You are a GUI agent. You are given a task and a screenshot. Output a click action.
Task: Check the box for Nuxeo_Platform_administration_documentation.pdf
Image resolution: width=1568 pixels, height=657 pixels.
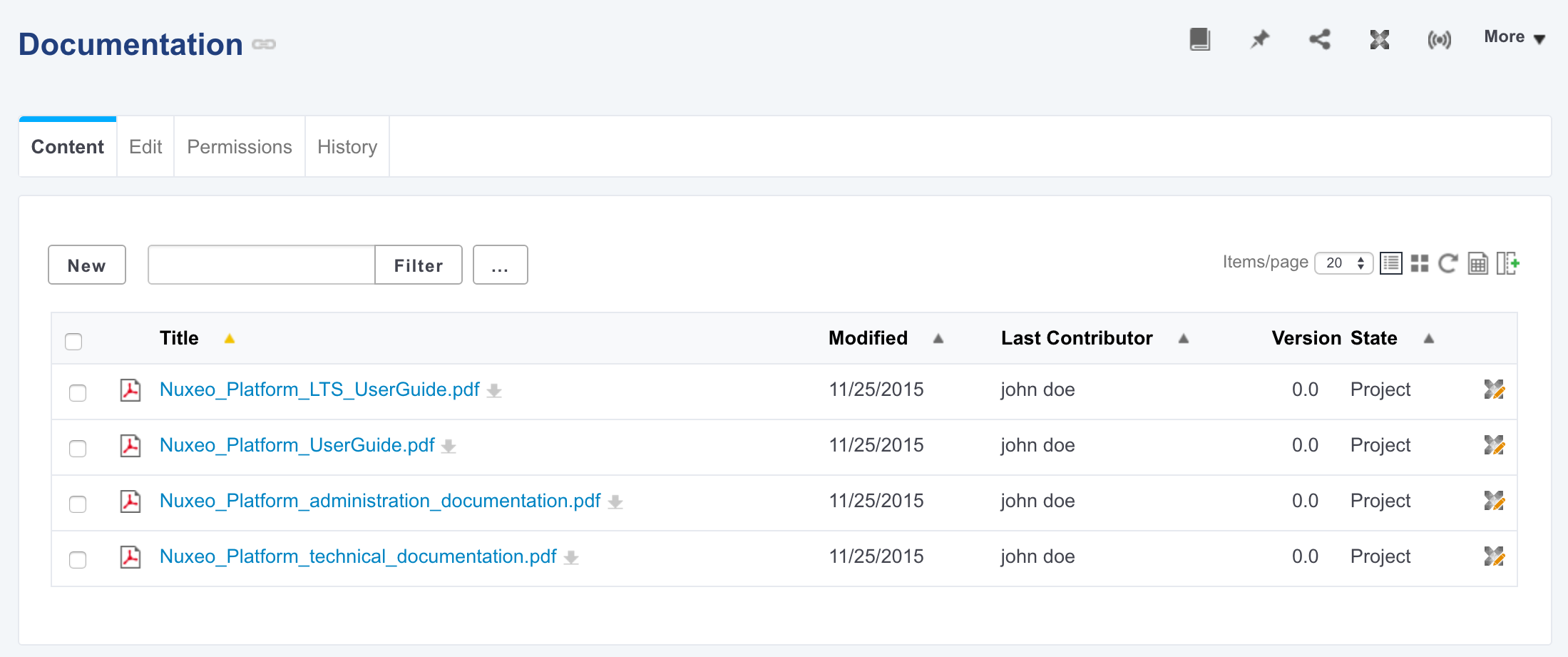click(78, 504)
